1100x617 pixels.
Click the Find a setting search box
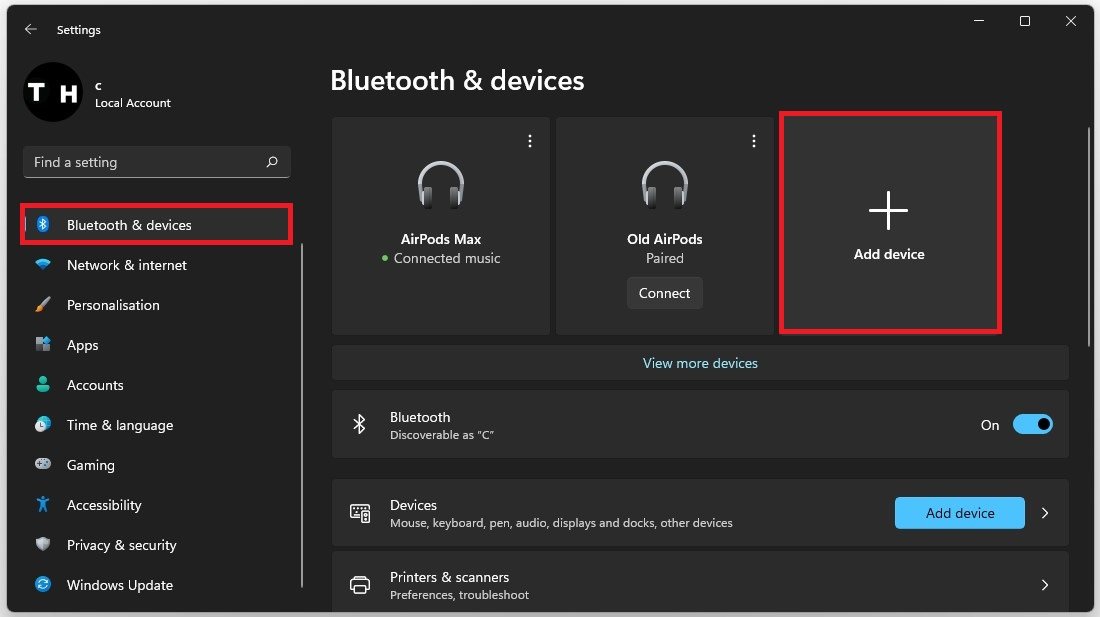[x=156, y=162]
